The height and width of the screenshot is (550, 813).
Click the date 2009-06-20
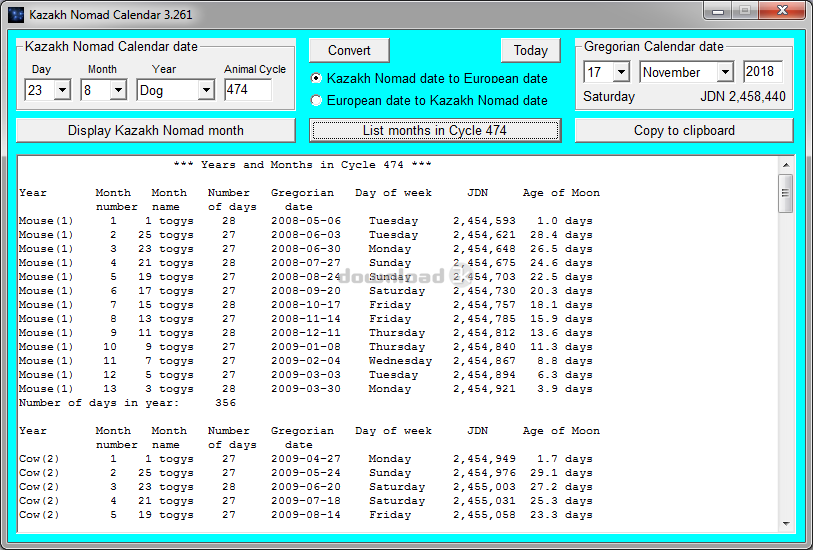point(306,487)
